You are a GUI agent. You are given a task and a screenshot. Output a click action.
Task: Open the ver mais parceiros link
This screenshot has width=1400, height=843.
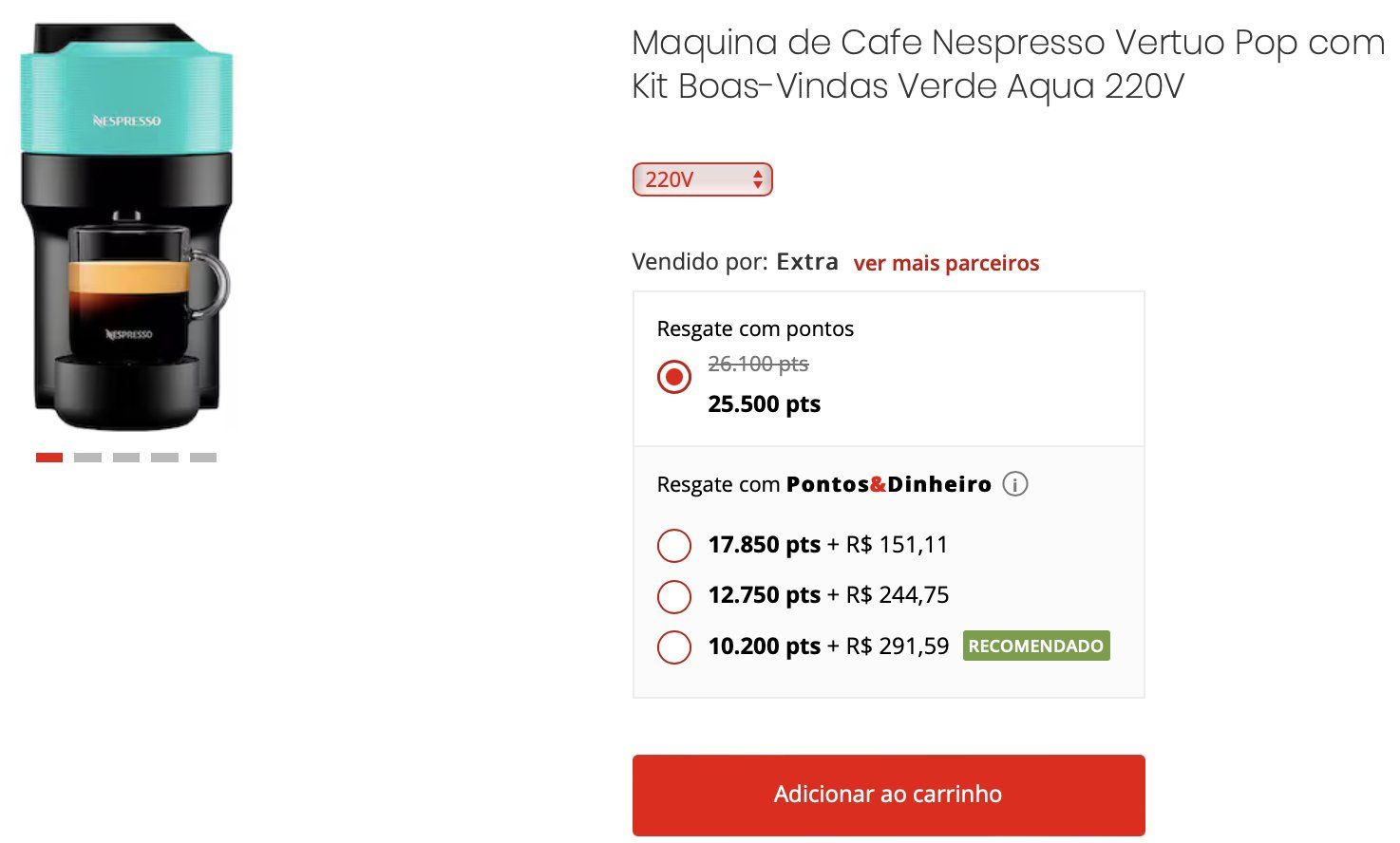point(946,263)
